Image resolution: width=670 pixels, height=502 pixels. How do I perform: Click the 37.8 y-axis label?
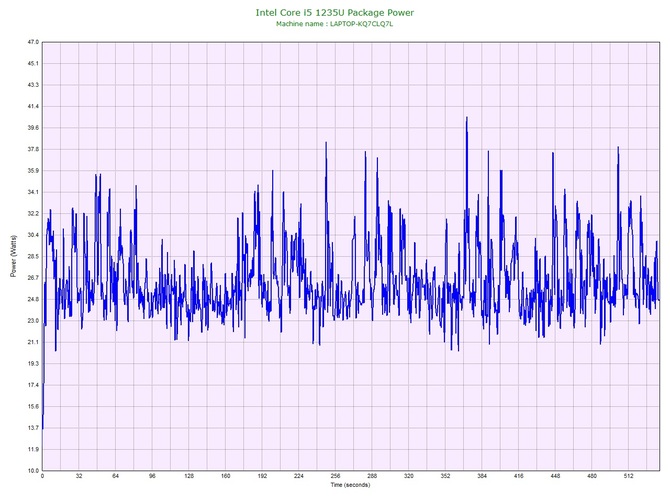point(33,149)
